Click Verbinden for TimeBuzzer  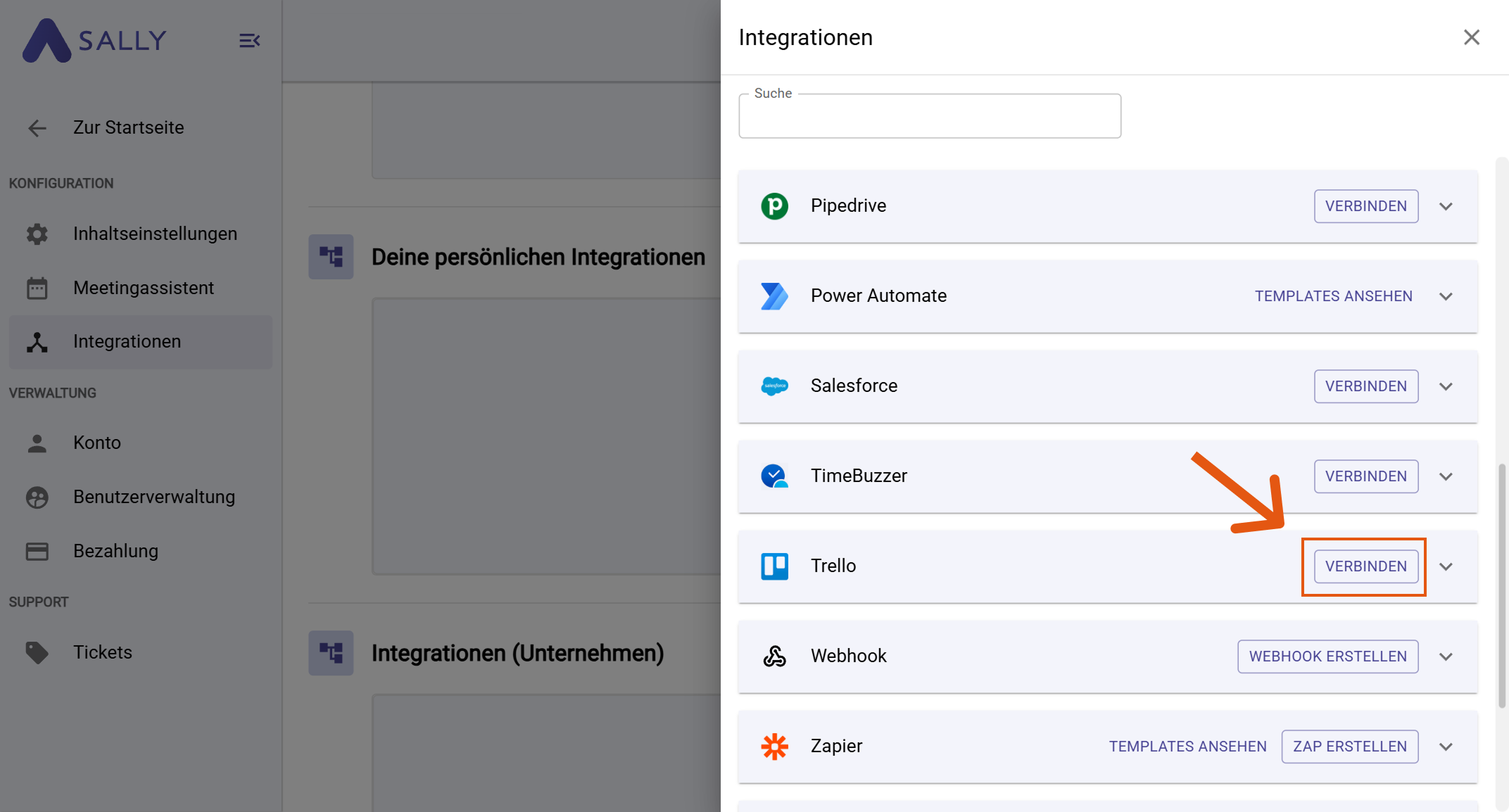tap(1365, 476)
